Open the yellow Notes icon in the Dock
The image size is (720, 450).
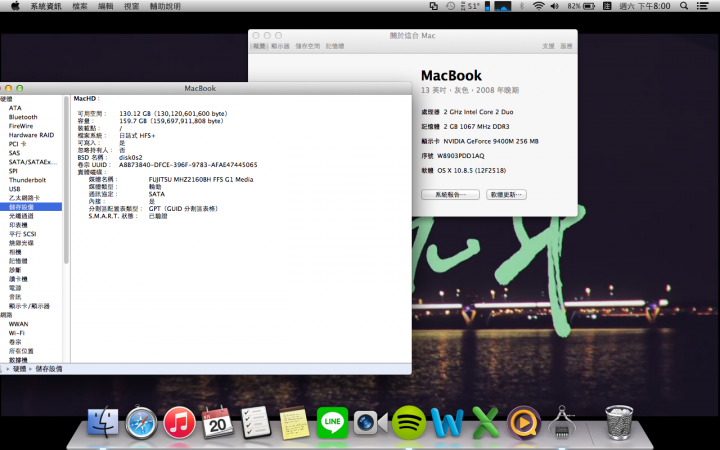point(294,422)
